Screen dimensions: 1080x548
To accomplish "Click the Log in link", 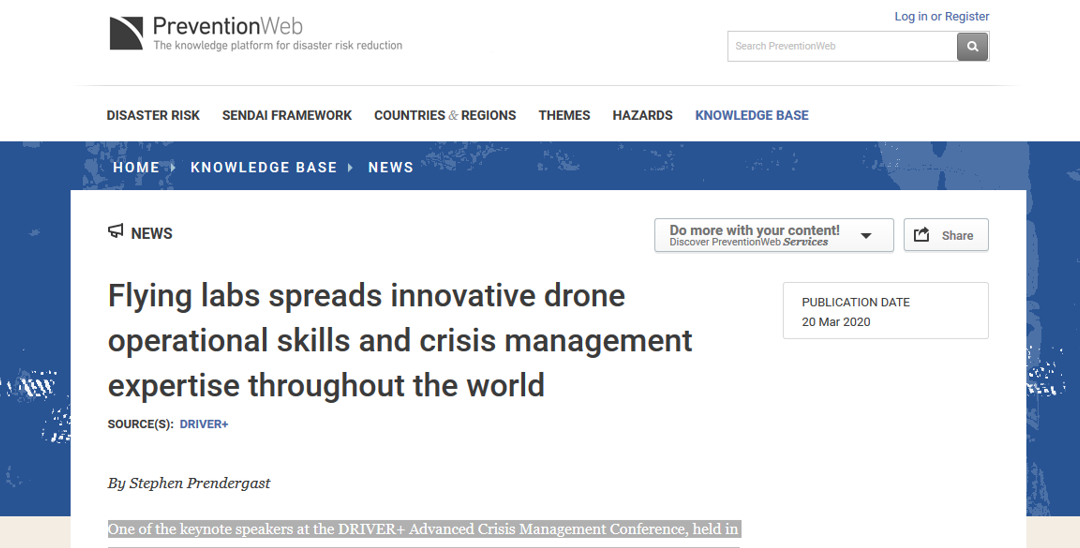I will tap(910, 16).
